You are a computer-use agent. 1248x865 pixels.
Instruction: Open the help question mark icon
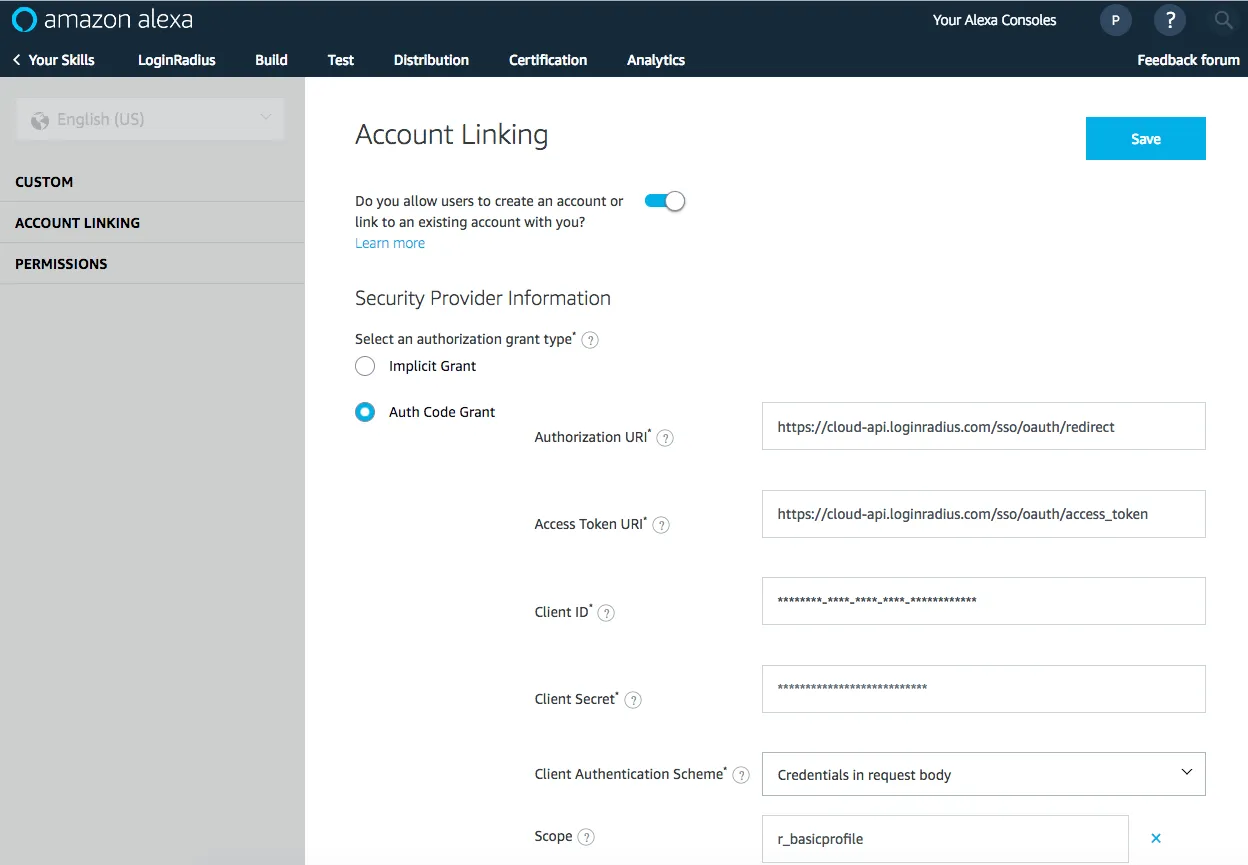1170,20
